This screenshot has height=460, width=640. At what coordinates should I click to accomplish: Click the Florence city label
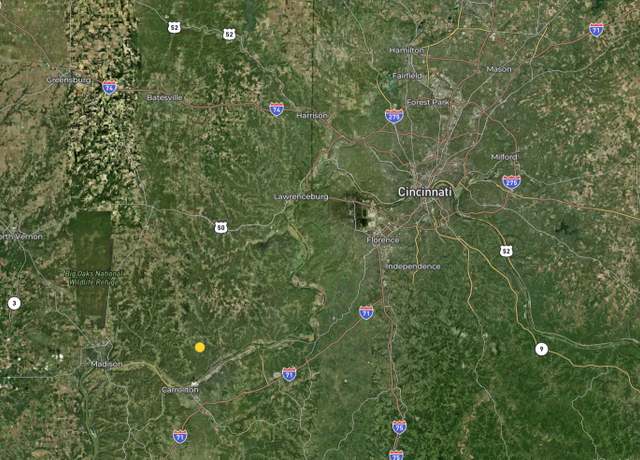(x=383, y=240)
